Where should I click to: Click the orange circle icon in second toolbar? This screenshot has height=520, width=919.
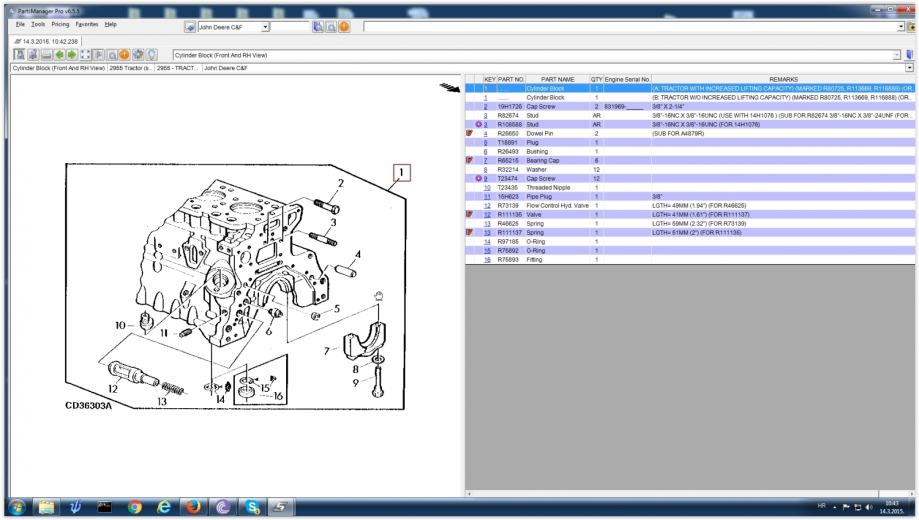[x=124, y=55]
